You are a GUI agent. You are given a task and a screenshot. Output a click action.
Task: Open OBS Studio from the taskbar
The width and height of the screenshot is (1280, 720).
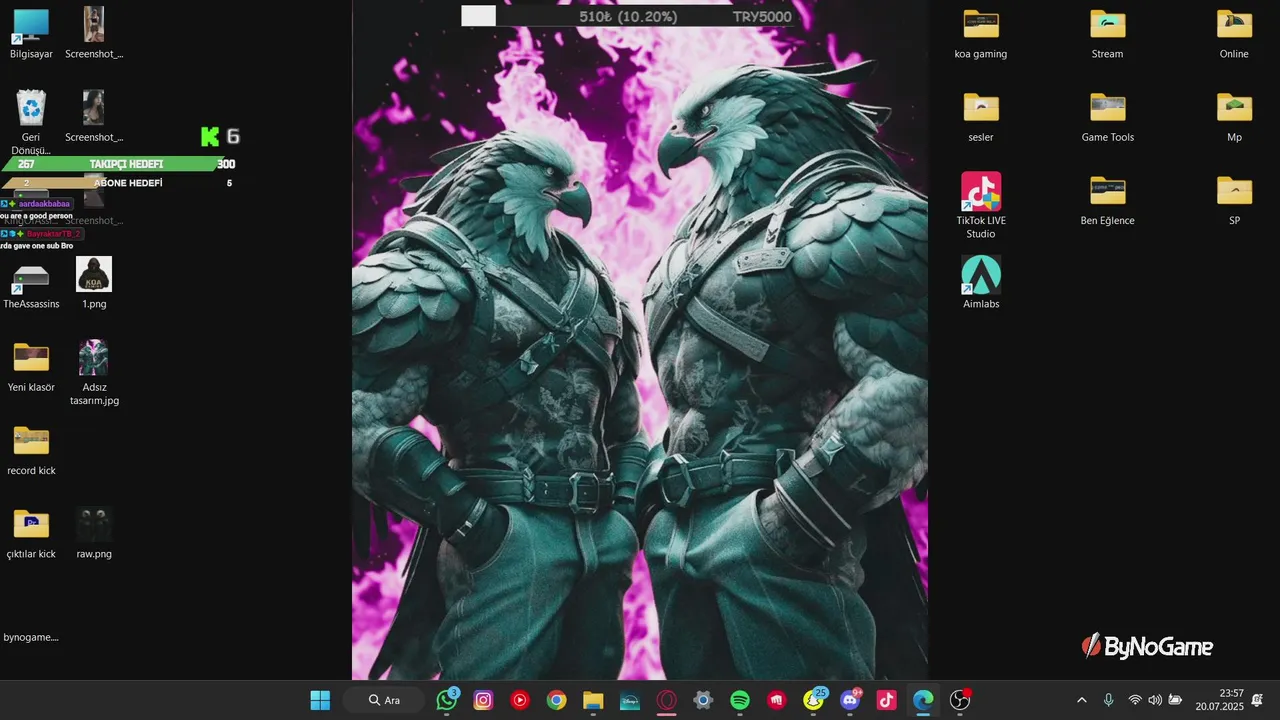coord(960,700)
